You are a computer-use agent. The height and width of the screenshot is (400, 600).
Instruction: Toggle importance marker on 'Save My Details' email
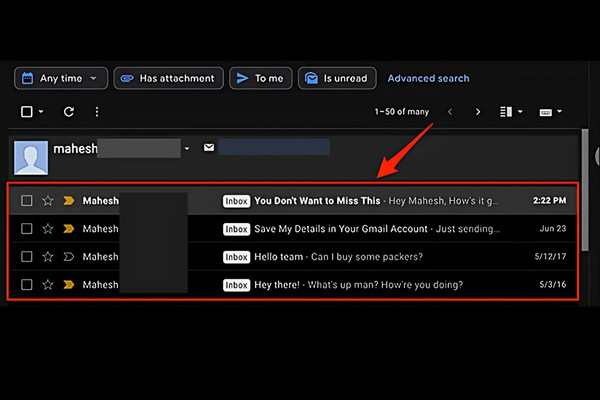pyautogui.click(x=69, y=229)
